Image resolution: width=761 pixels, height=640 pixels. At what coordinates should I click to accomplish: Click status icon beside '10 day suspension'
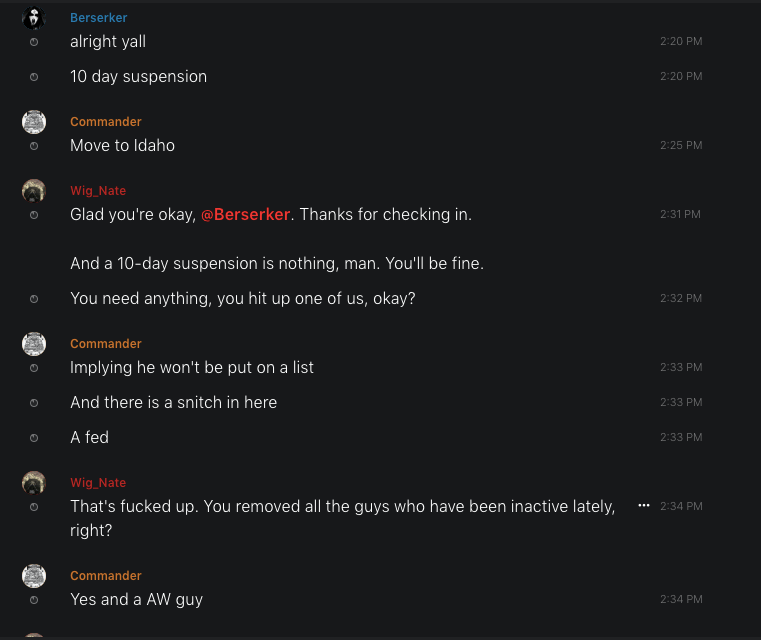click(34, 77)
